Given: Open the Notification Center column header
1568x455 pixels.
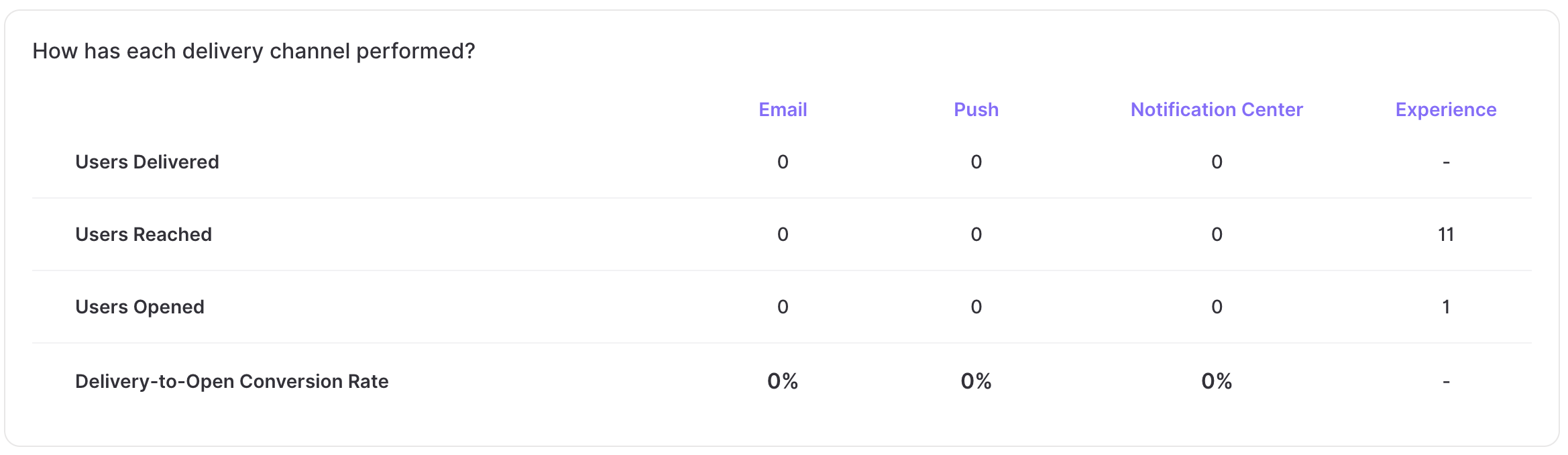Looking at the screenshot, I should (x=1217, y=109).
